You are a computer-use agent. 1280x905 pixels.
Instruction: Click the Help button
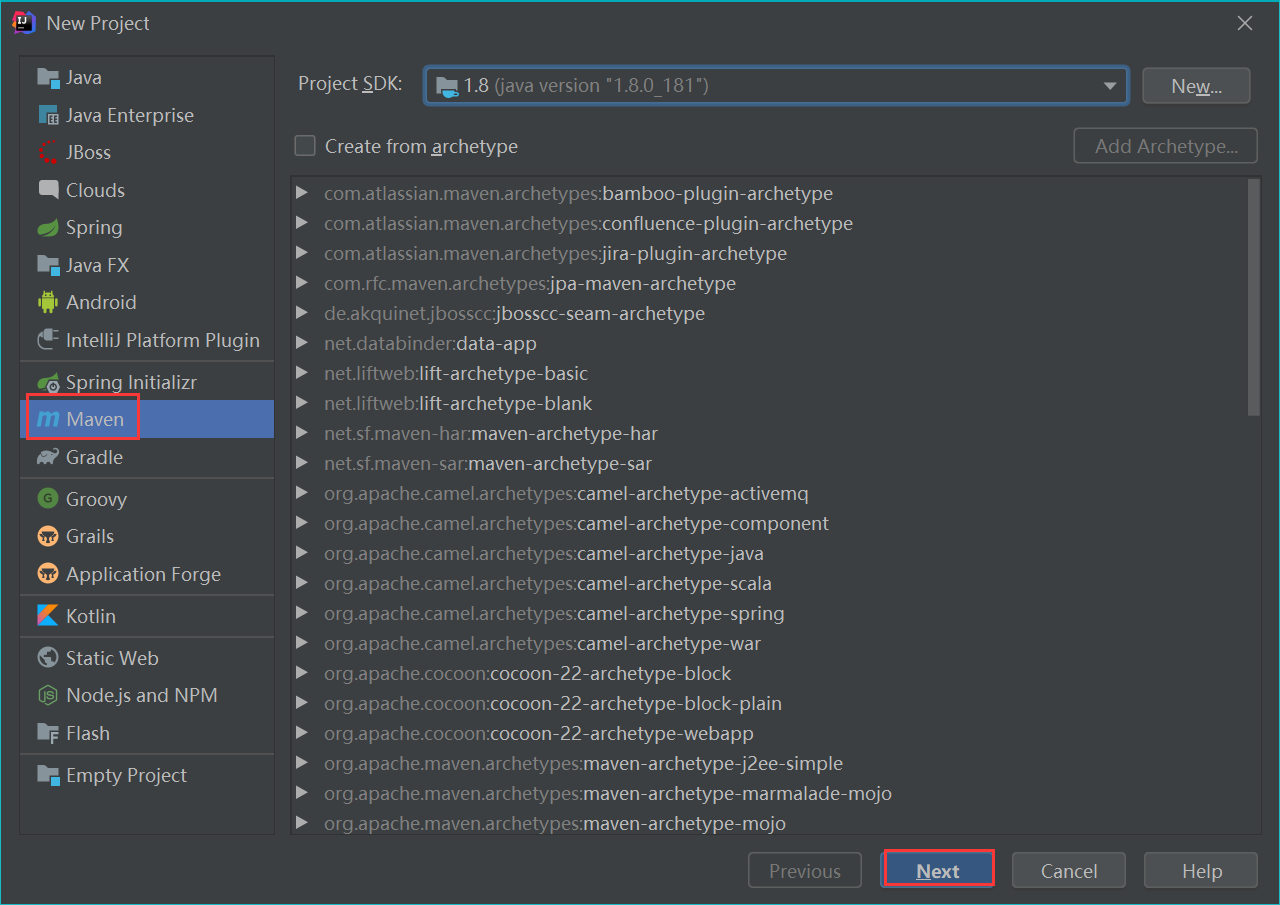click(x=1201, y=871)
